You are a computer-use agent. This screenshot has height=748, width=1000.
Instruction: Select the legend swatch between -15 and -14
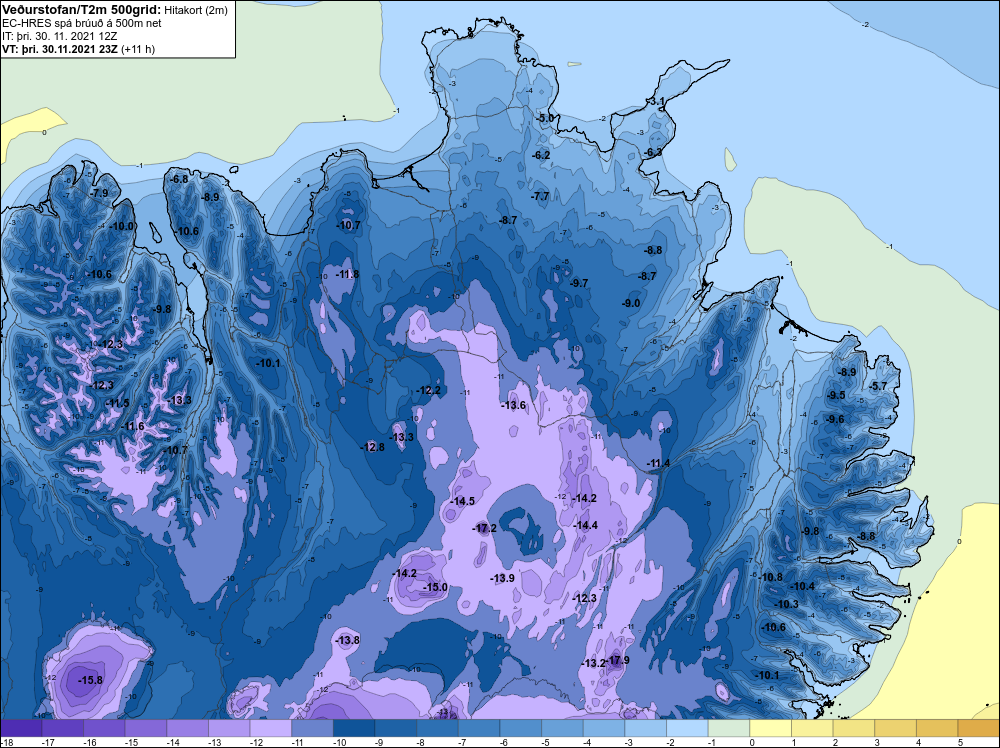145,728
